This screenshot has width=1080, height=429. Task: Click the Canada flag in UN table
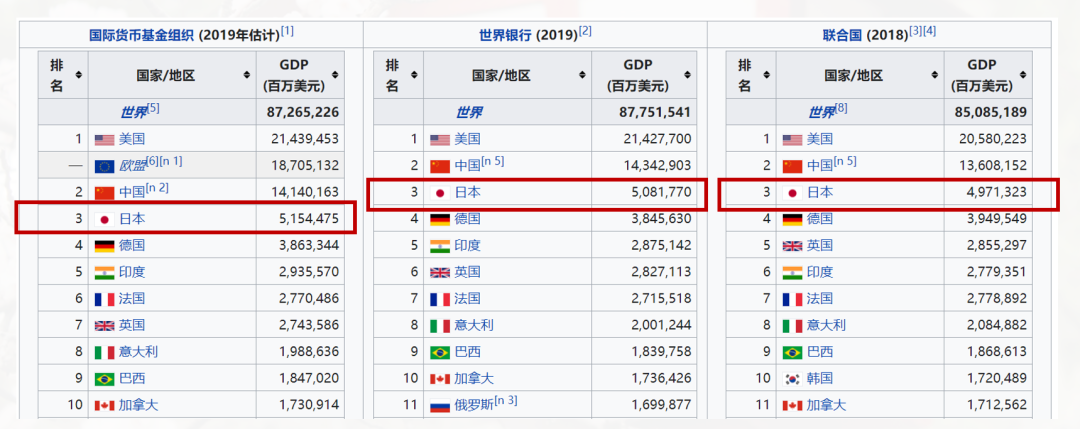(x=792, y=406)
